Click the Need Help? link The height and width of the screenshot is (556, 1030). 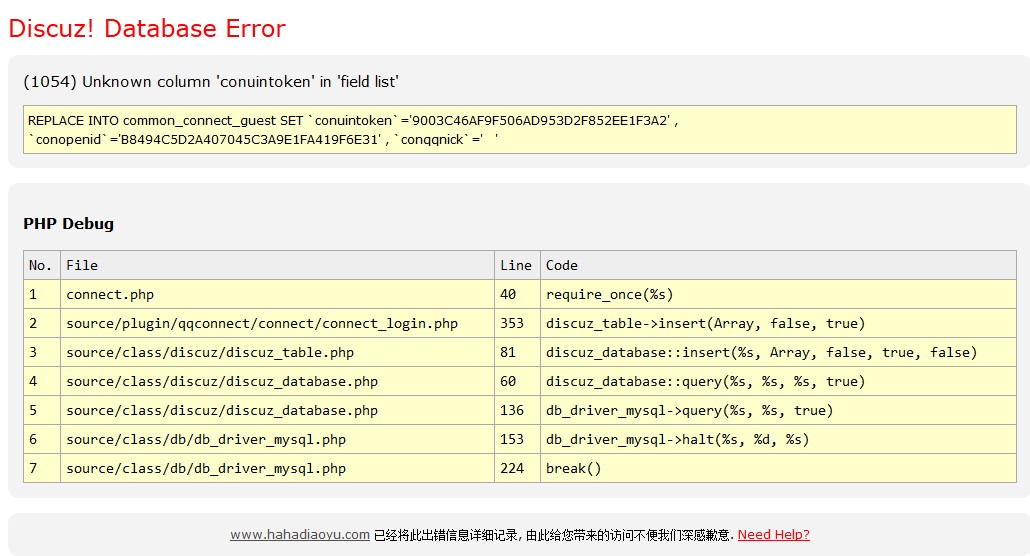coord(773,534)
